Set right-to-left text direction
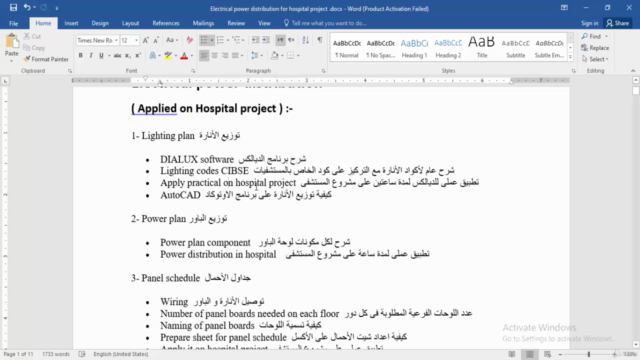 291,40
